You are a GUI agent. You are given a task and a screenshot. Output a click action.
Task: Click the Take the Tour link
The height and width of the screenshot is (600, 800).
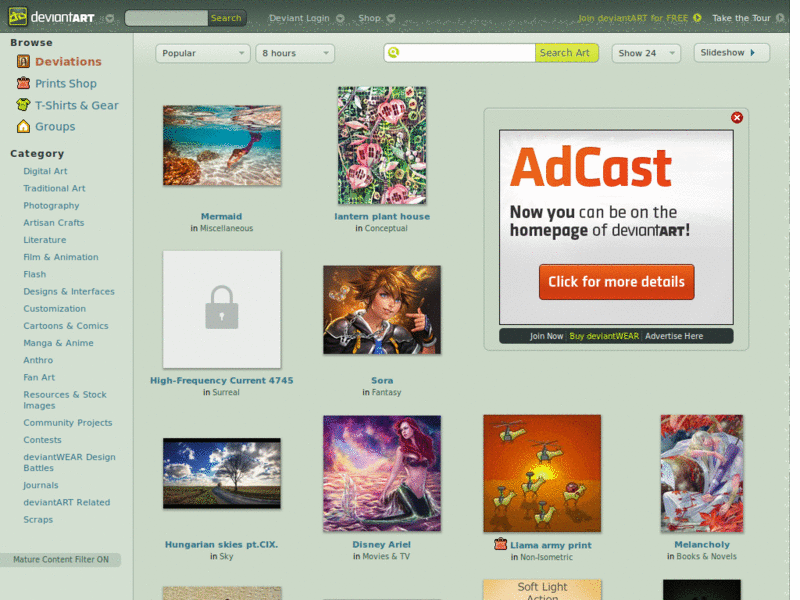[x=741, y=18]
